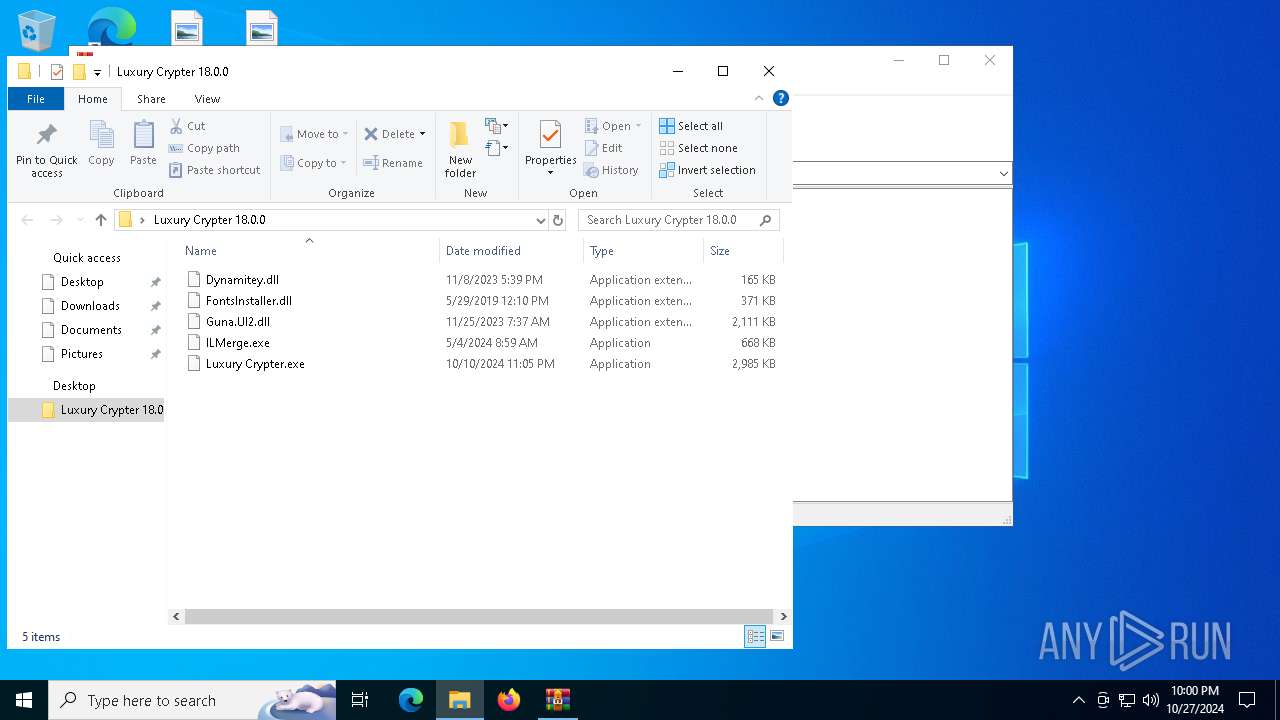This screenshot has height=720, width=1280.
Task: Click Edit in the Open group
Action: [604, 148]
